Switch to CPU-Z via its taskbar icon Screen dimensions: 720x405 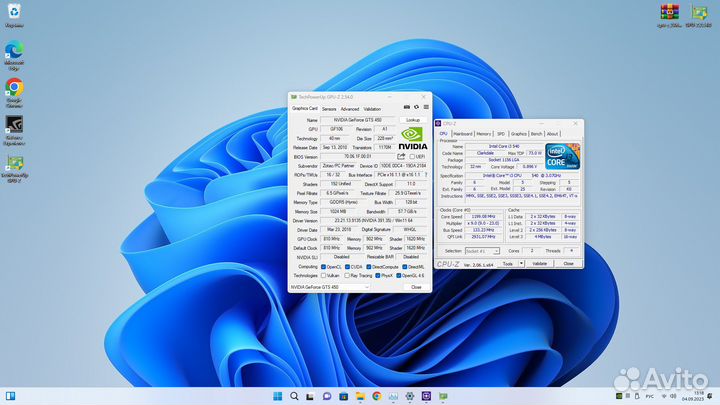click(426, 396)
